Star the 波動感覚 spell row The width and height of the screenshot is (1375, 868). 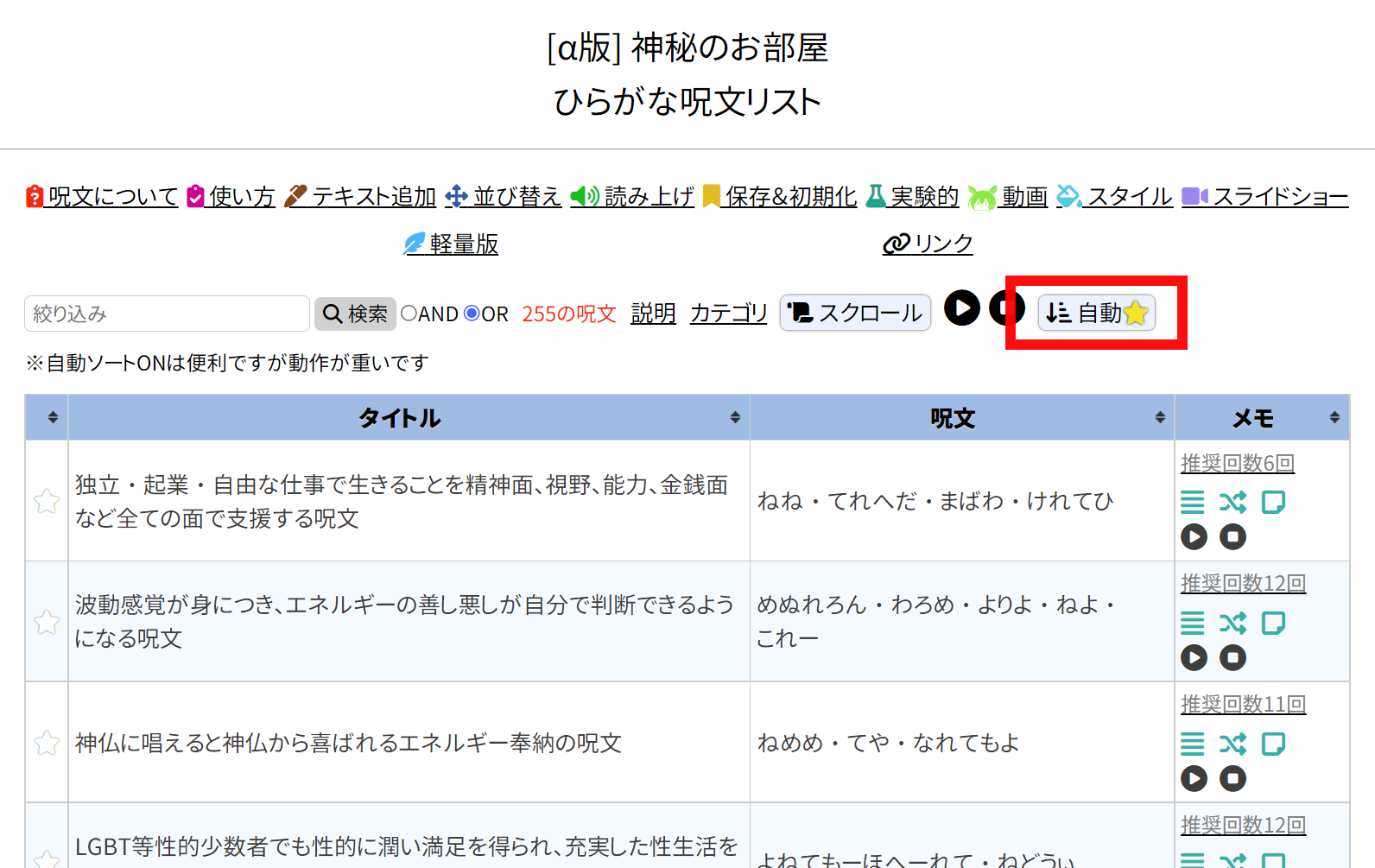(x=47, y=622)
